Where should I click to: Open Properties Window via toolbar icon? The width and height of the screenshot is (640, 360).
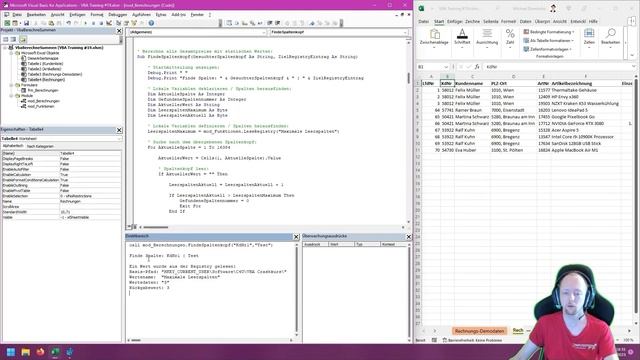(126, 23)
